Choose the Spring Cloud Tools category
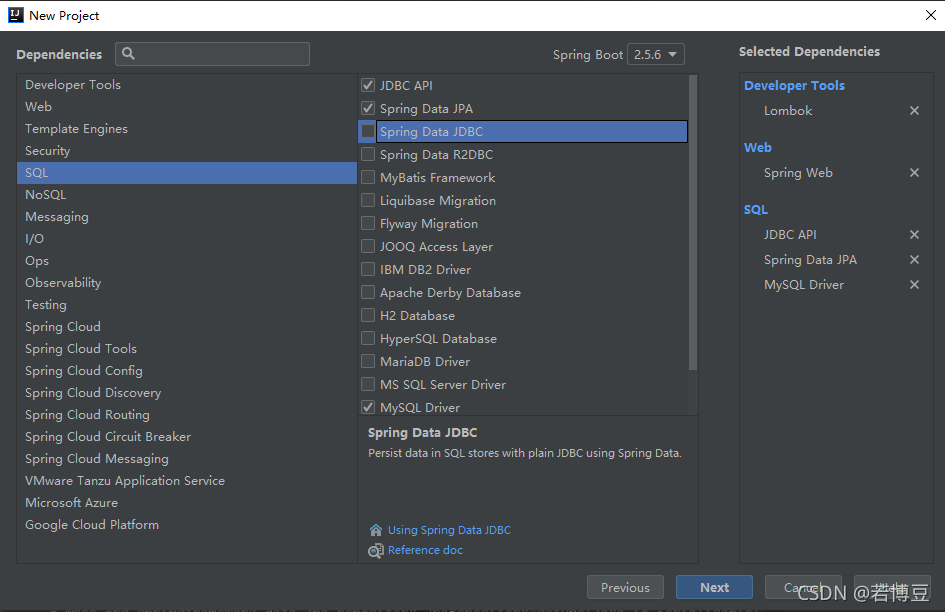 click(x=187, y=349)
